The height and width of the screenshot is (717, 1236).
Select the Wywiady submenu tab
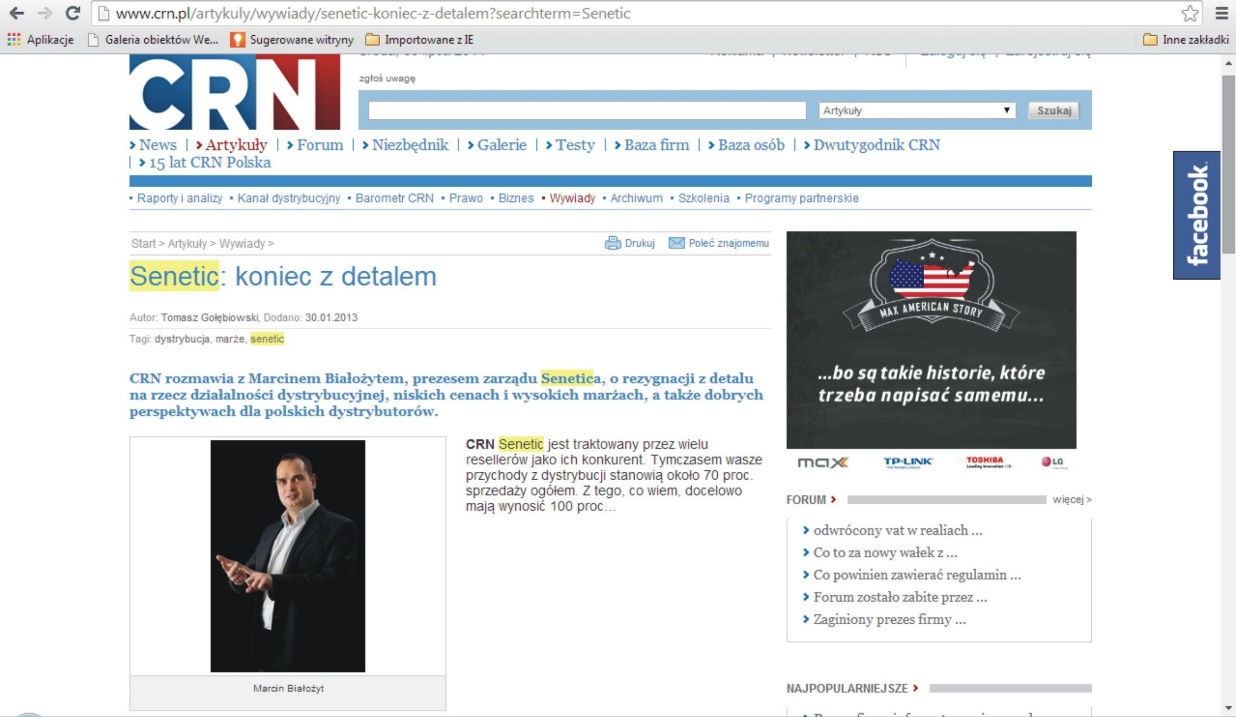click(x=572, y=198)
